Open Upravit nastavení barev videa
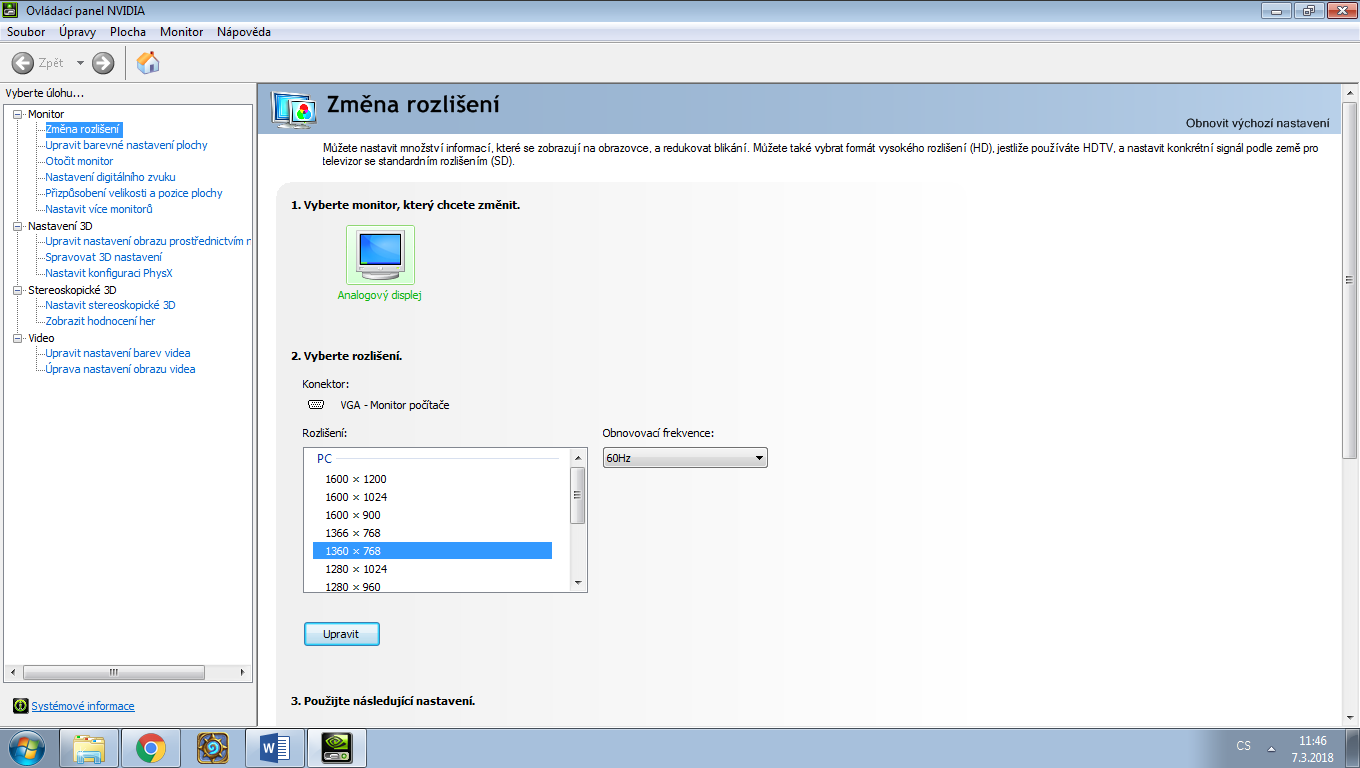 [118, 353]
